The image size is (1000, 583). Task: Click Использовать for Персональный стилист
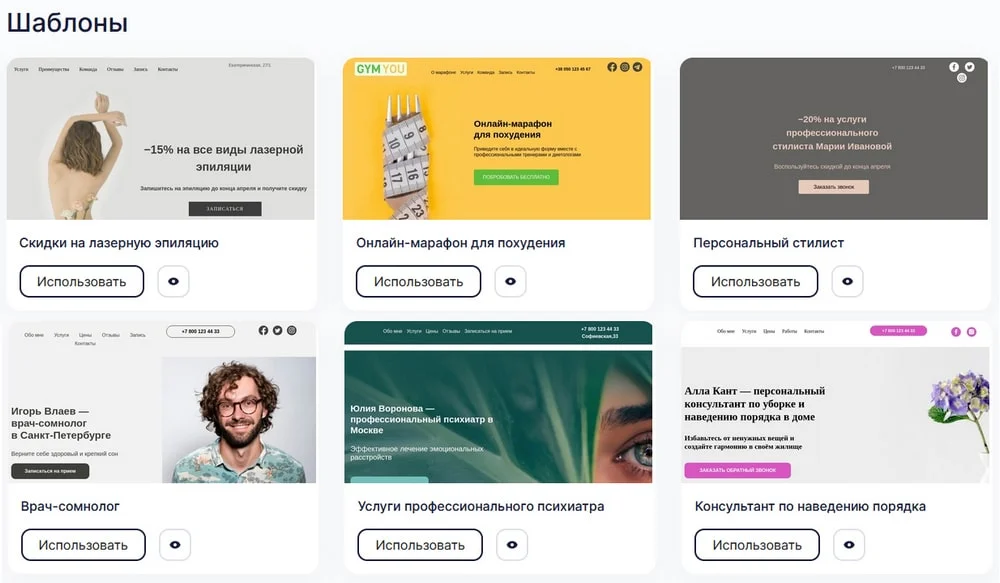pyautogui.click(x=756, y=281)
